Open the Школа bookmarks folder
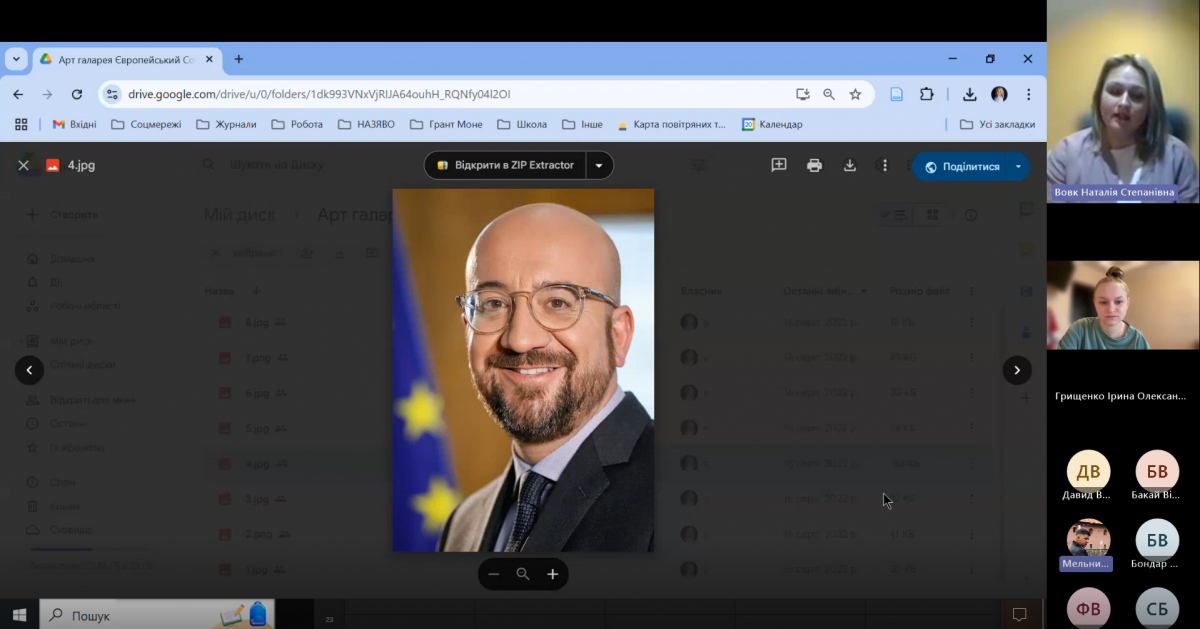This screenshot has width=1200, height=629. [522, 125]
